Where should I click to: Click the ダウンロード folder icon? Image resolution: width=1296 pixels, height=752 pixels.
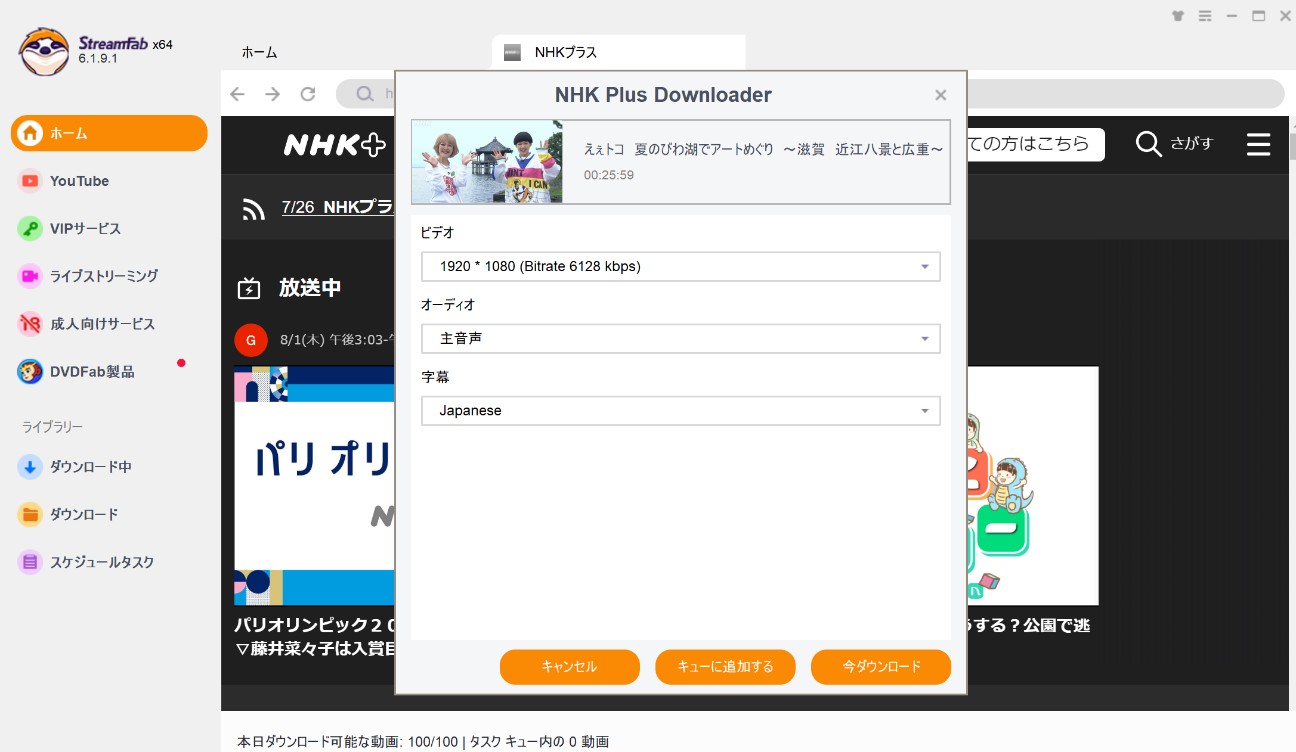[x=31, y=515]
